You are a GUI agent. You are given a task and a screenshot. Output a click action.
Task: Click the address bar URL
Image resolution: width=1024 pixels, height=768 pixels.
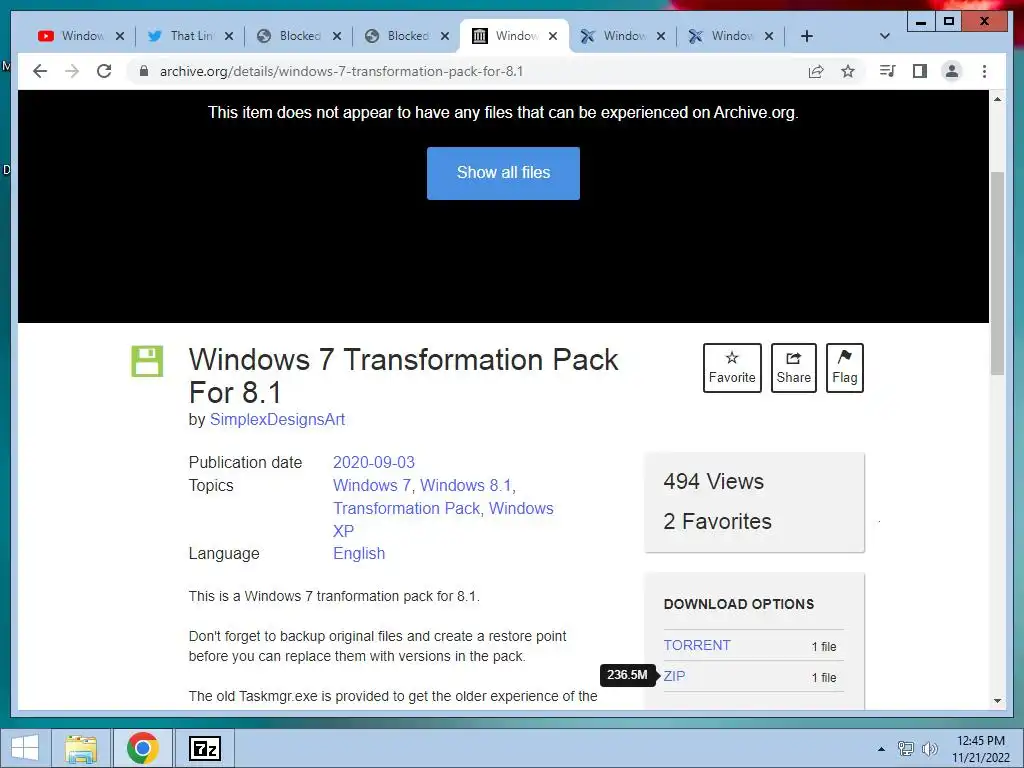(342, 71)
